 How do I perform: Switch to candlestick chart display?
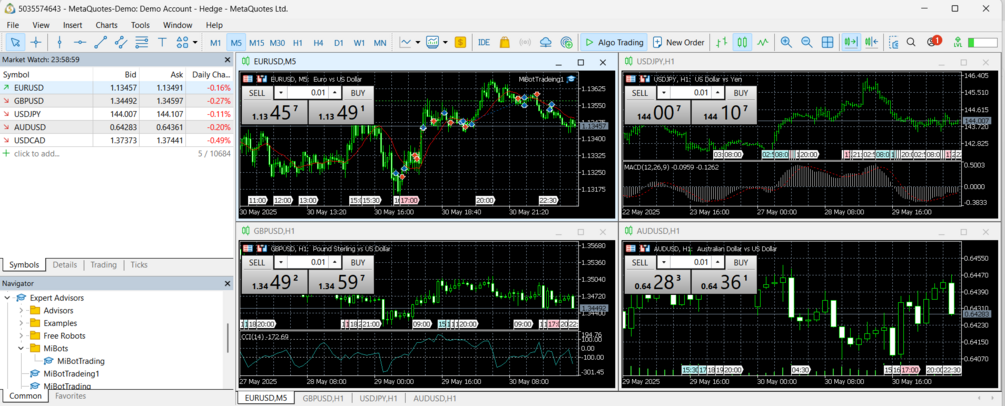(742, 42)
